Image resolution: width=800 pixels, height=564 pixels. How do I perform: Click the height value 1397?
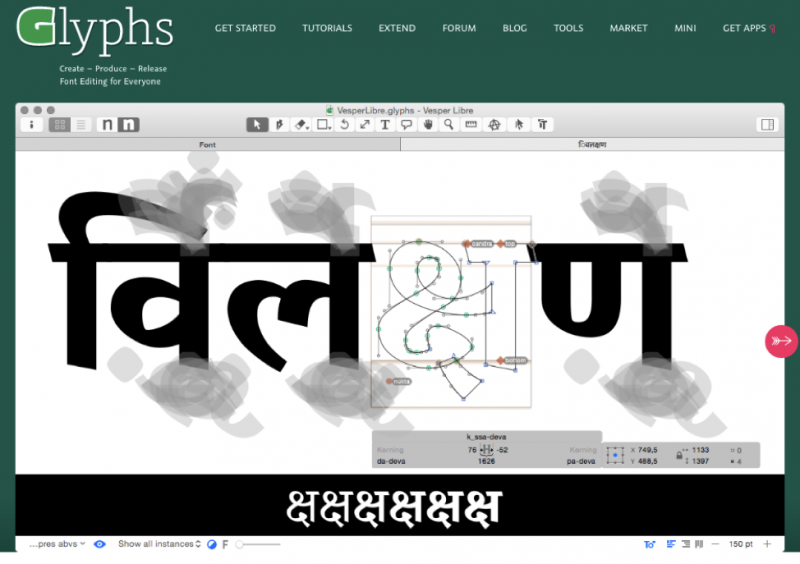701,461
